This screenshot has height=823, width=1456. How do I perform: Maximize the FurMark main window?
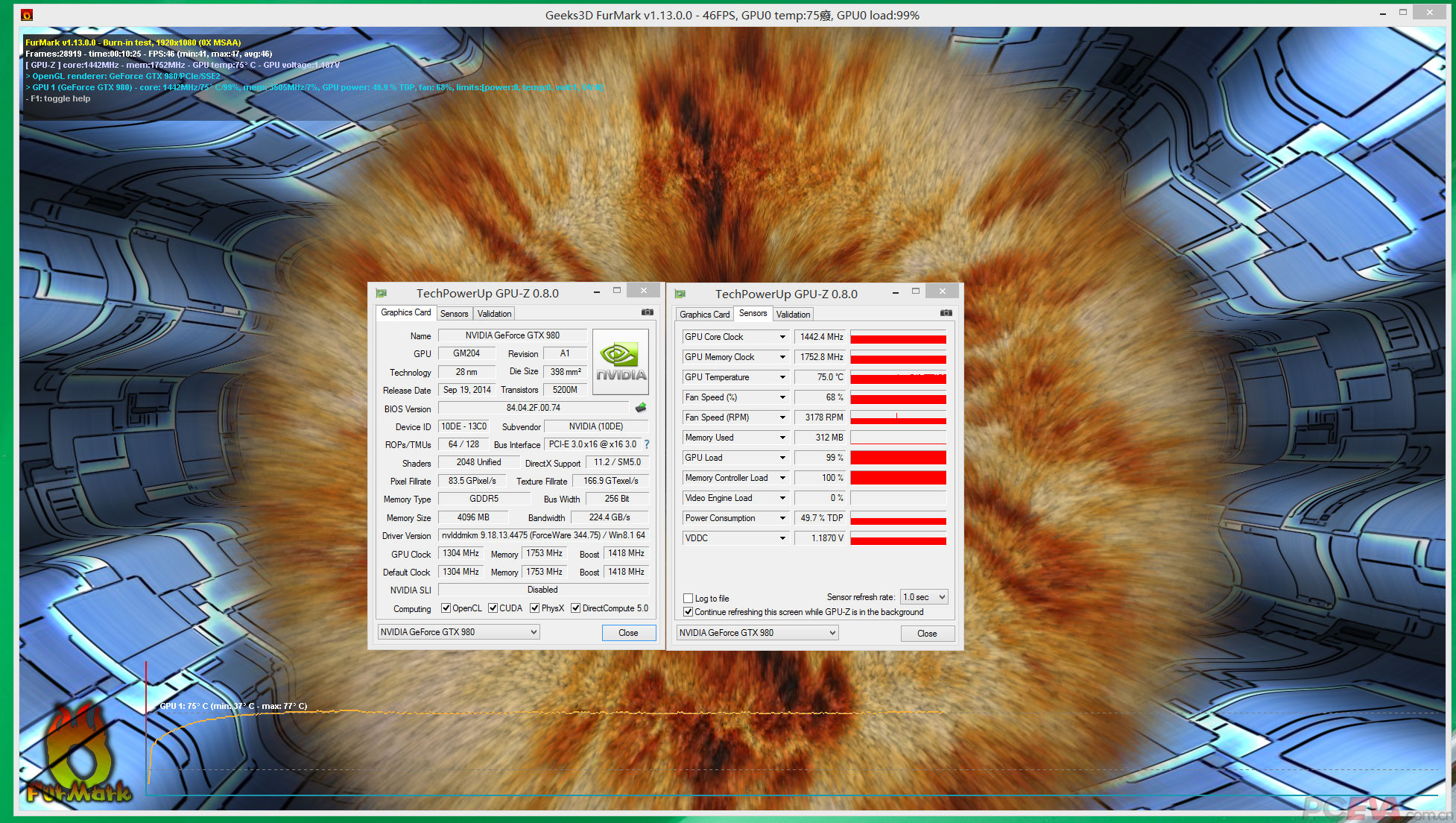(x=1403, y=12)
